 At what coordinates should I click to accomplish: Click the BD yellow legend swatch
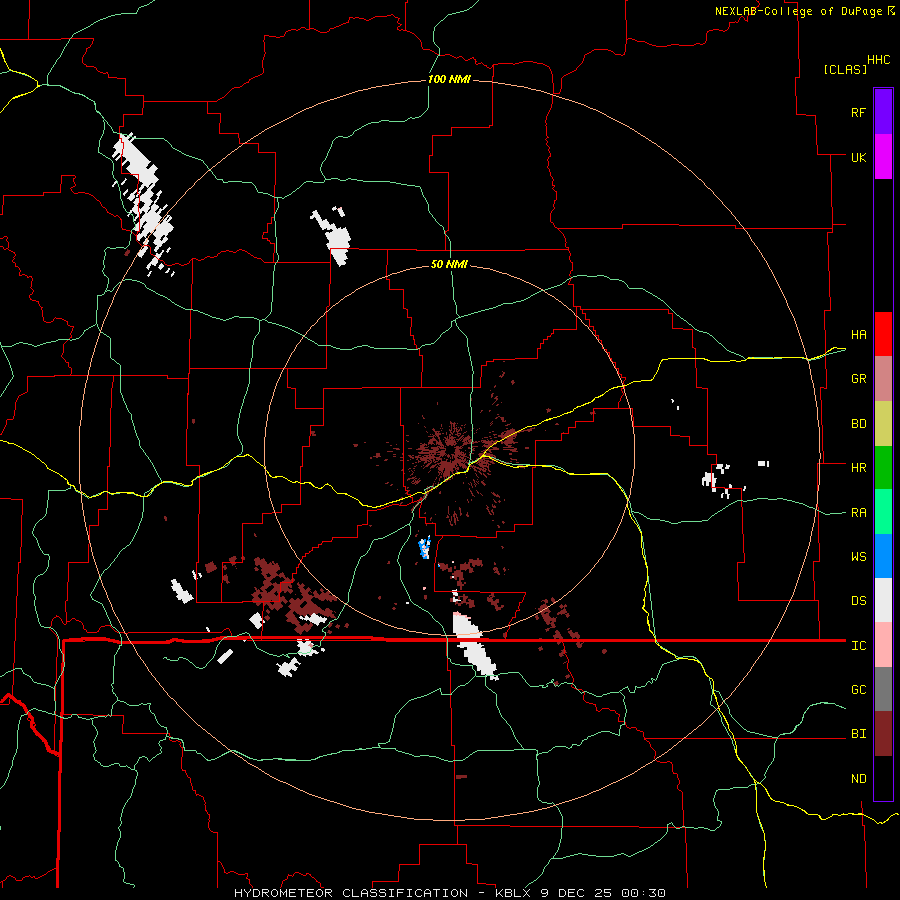coord(883,424)
